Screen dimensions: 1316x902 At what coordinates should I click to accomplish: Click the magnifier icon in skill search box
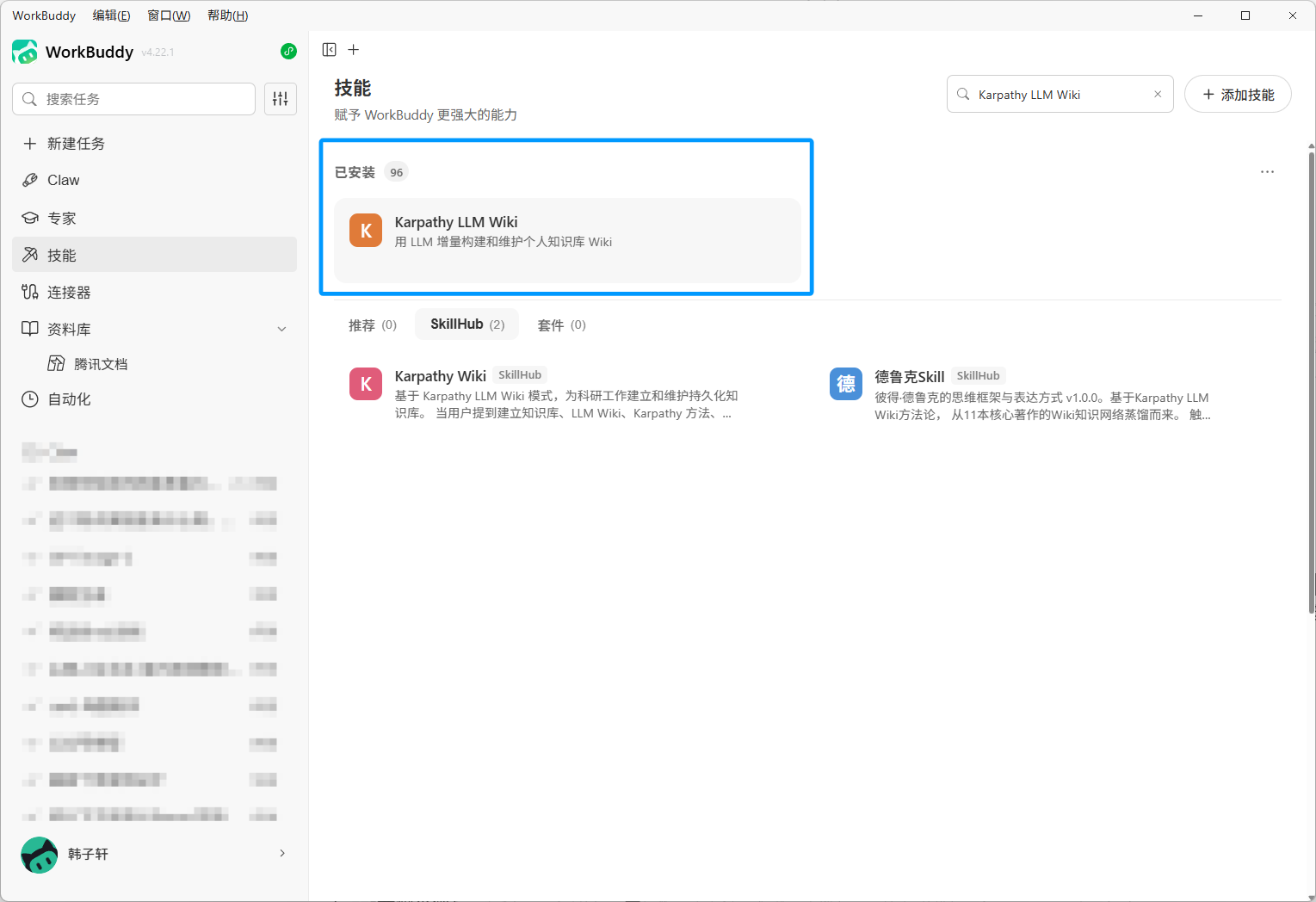(964, 95)
